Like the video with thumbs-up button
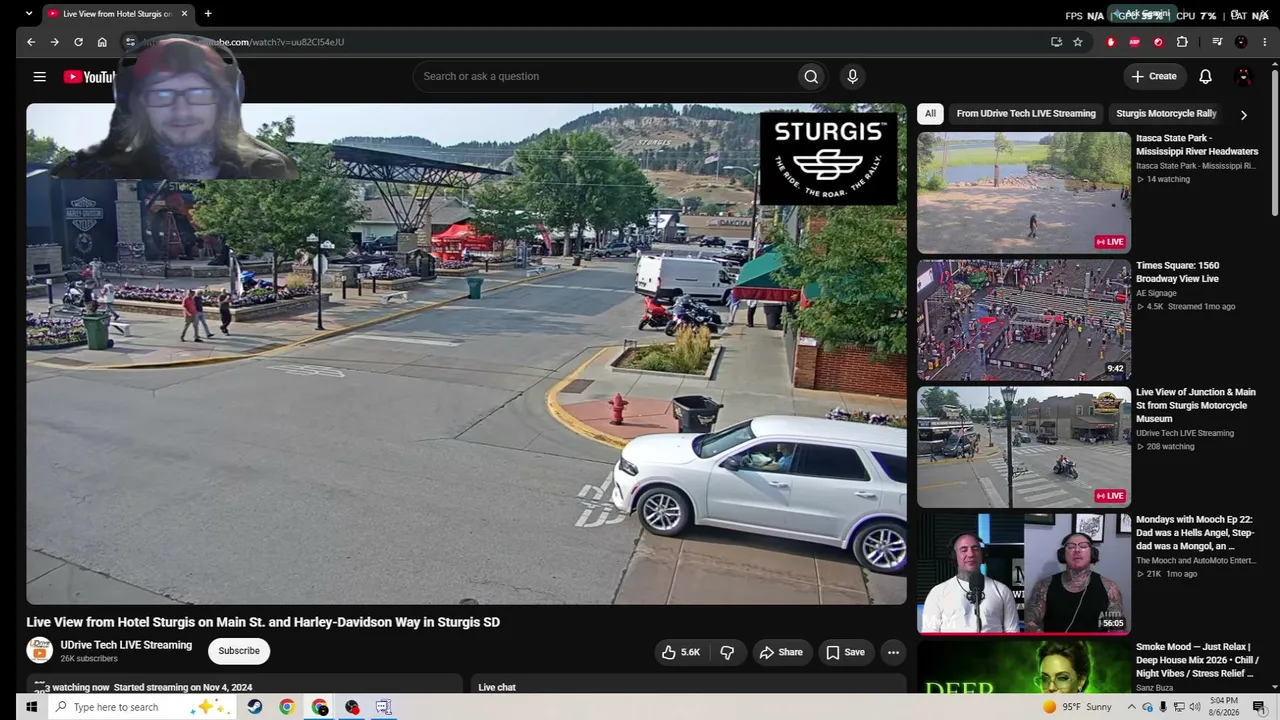 point(680,652)
